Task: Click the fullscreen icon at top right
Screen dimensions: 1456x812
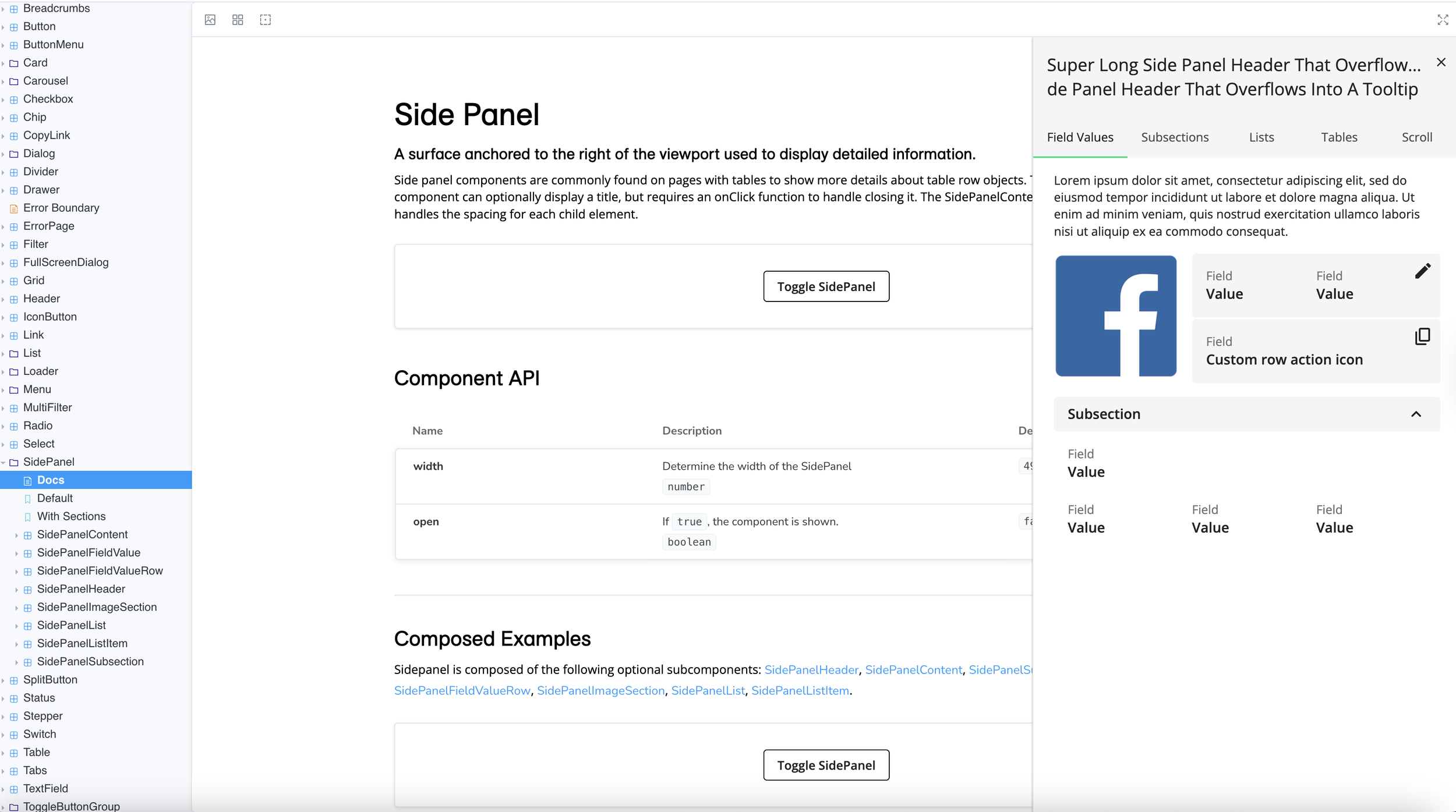Action: (x=1443, y=20)
